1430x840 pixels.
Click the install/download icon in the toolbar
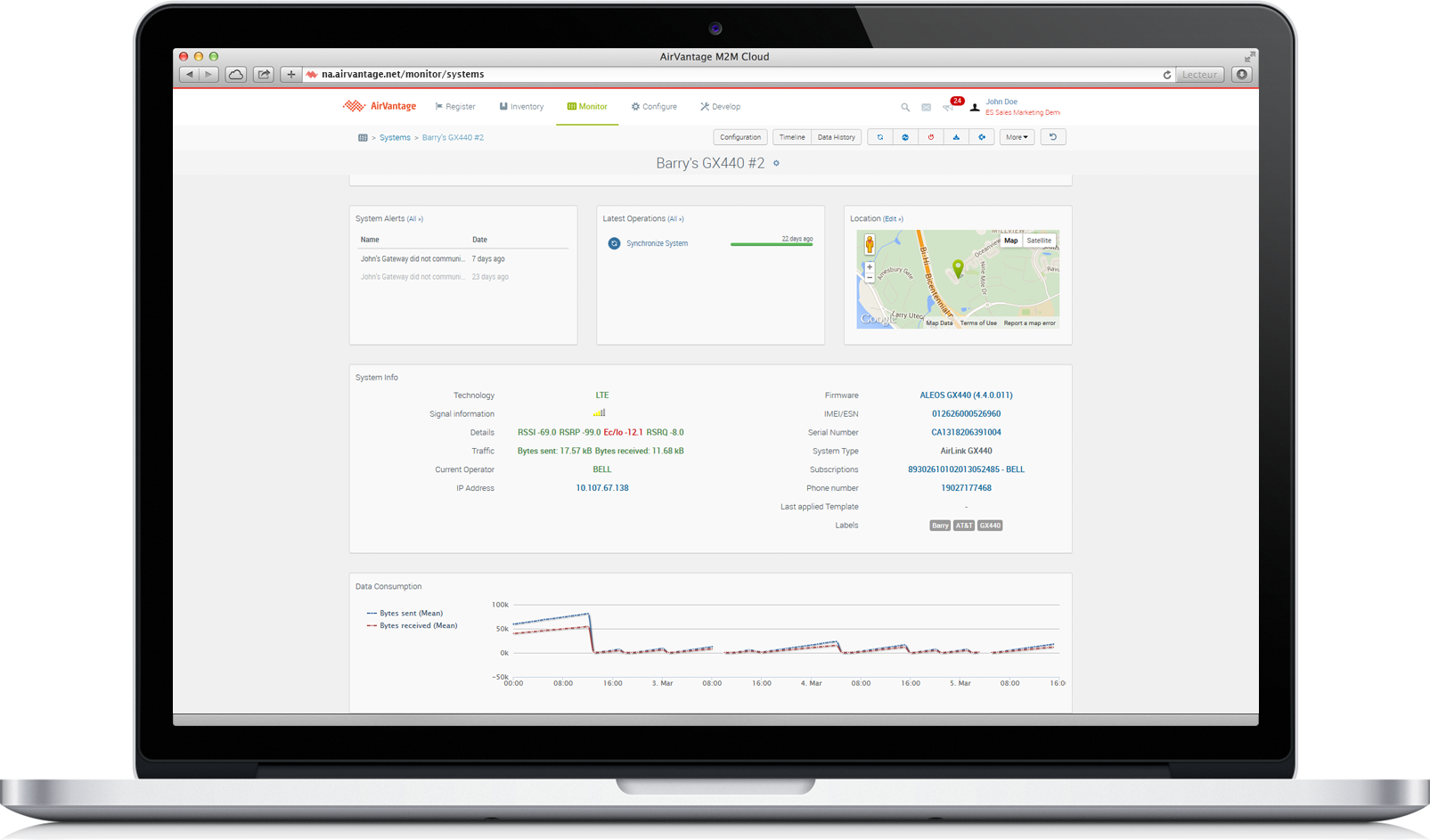[x=956, y=137]
